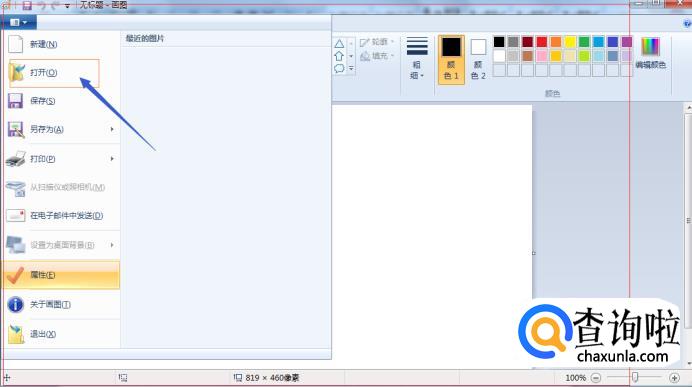The height and width of the screenshot is (387, 692).
Task: Click the email send envelope icon
Action: (15, 215)
